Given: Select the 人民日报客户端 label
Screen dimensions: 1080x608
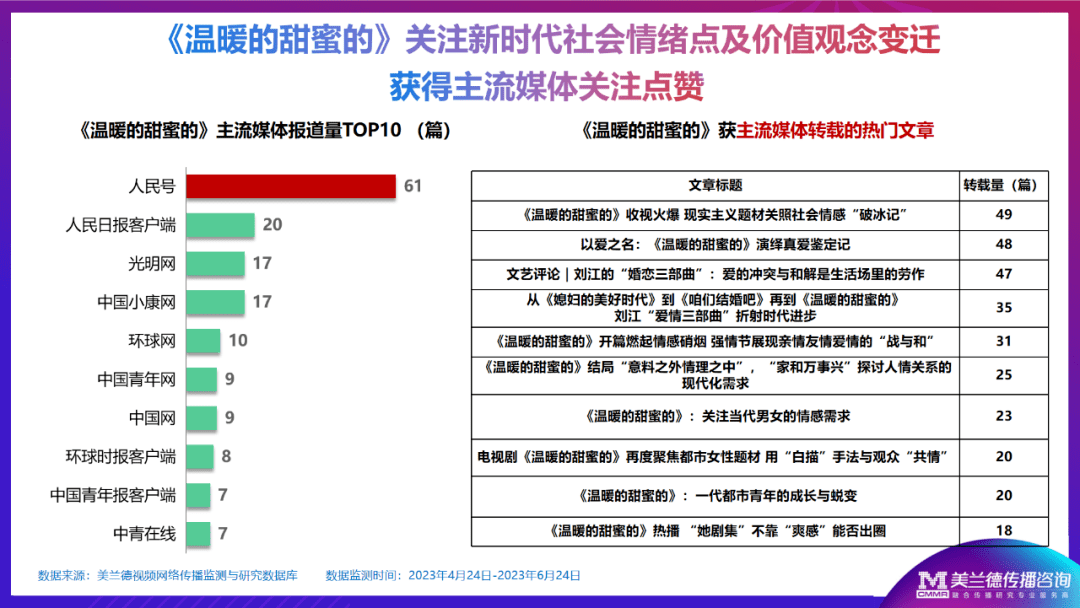Looking at the screenshot, I should tap(121, 224).
